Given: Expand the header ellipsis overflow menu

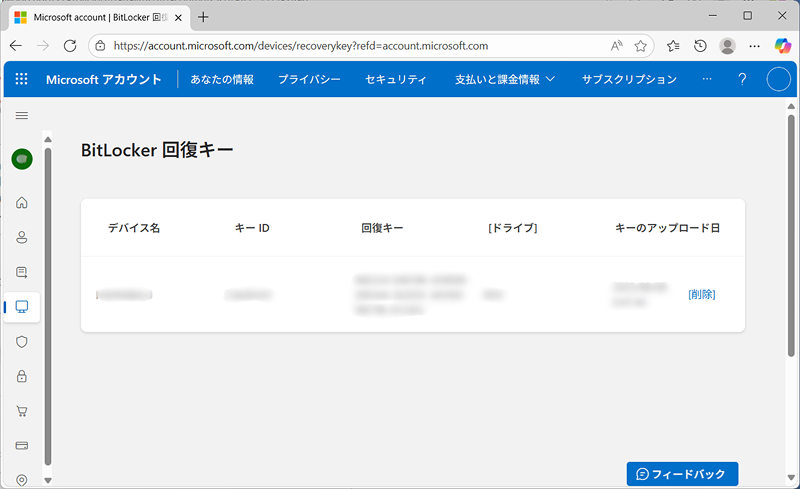Looking at the screenshot, I should point(708,80).
